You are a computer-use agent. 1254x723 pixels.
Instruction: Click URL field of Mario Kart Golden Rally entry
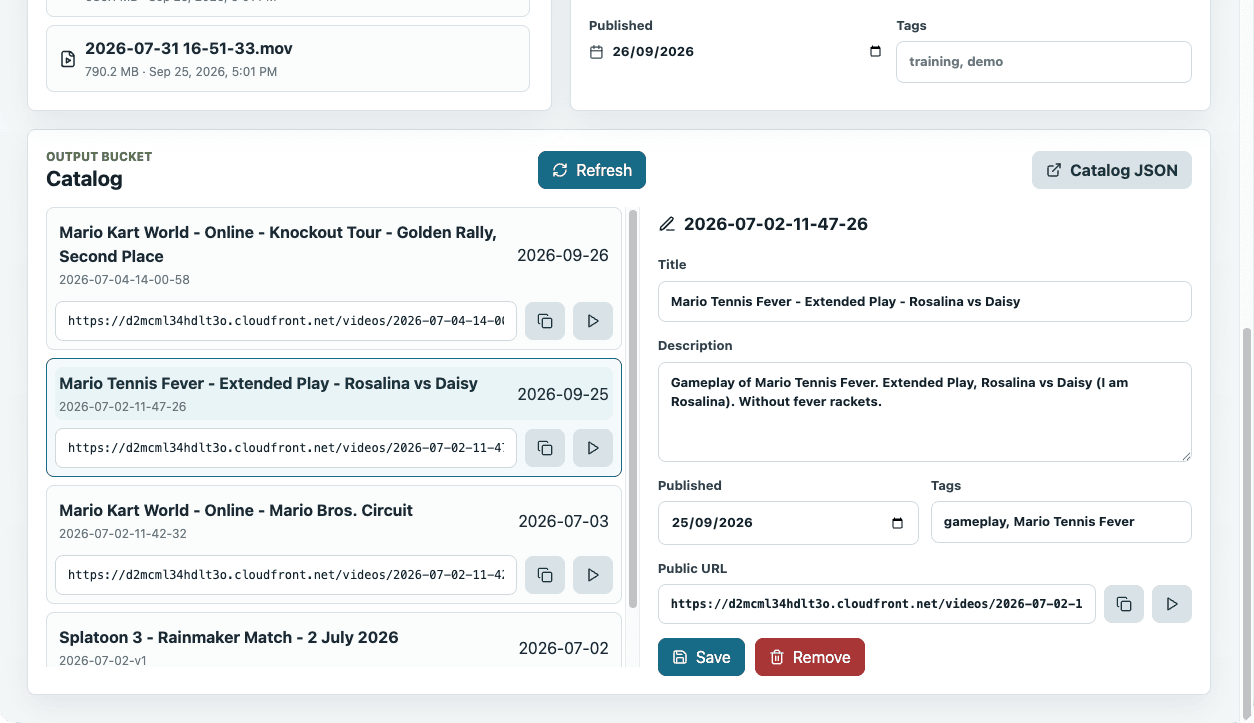coord(286,321)
